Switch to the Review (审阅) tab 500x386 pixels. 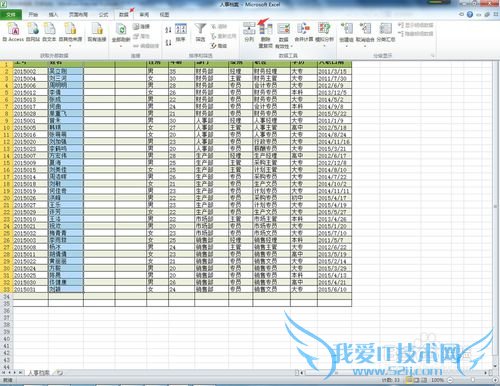tap(144, 15)
